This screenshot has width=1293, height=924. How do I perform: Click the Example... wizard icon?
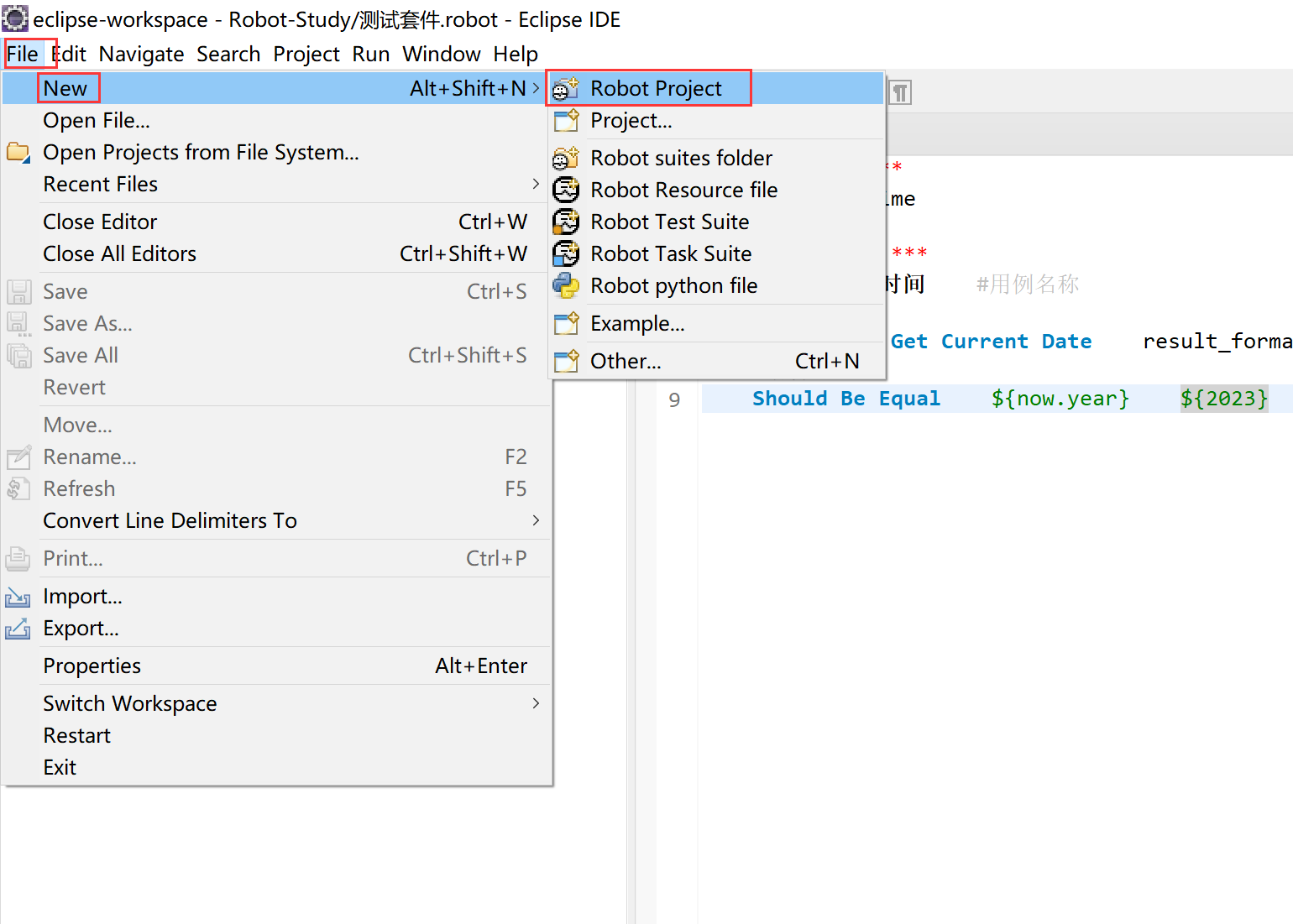pos(566,324)
